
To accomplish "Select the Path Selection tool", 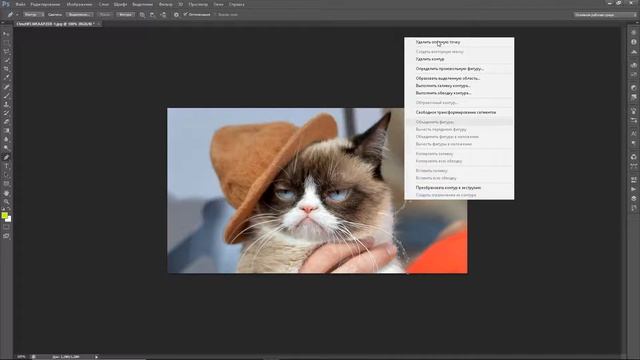I will coord(6,175).
